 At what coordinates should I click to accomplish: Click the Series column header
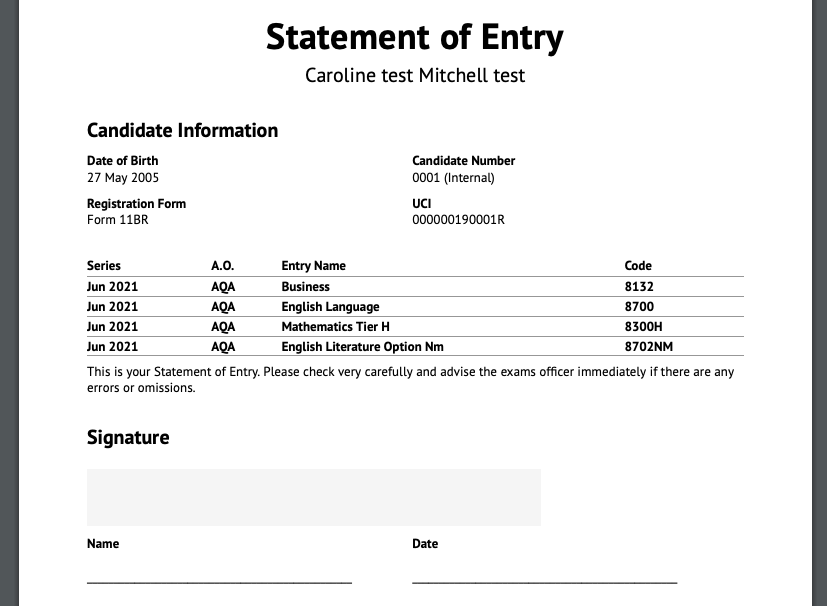click(104, 266)
